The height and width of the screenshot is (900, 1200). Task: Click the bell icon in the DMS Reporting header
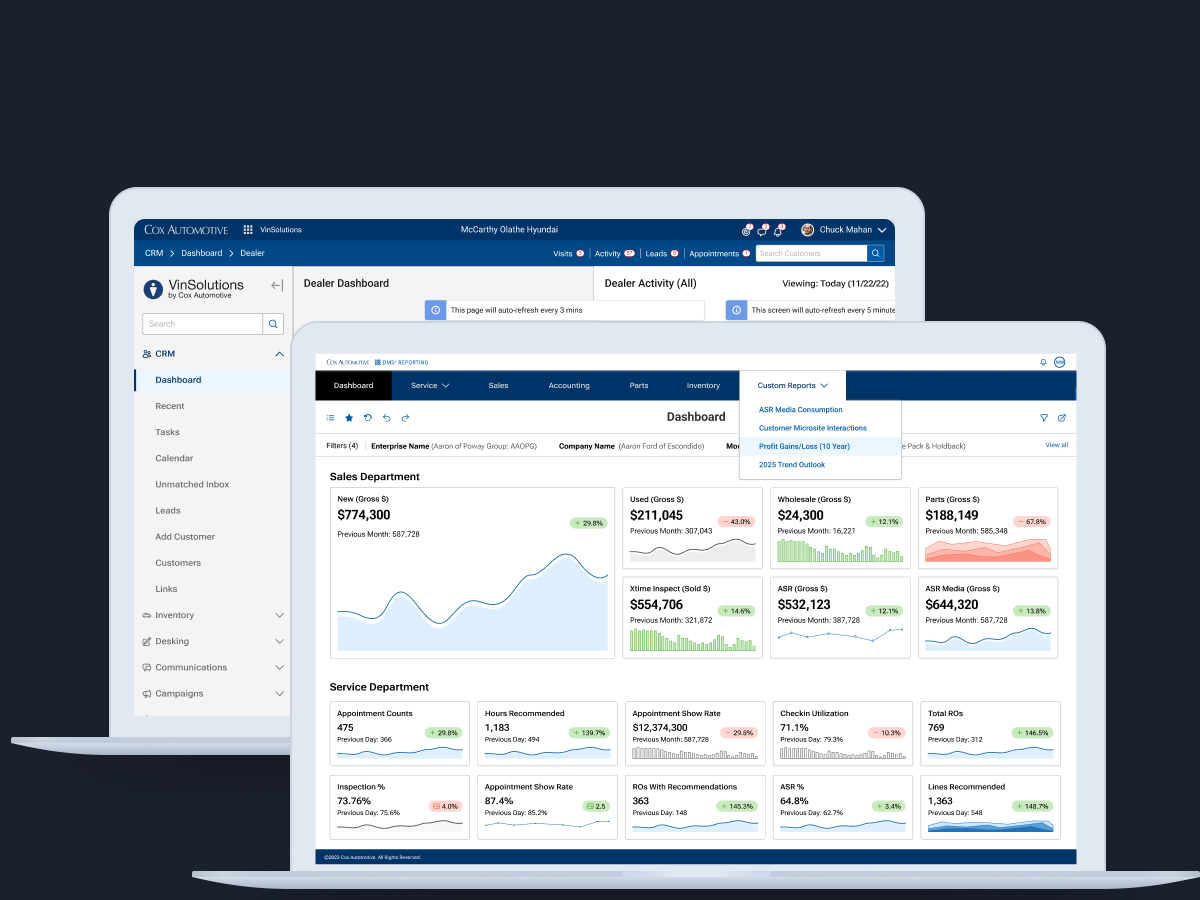pos(1044,362)
